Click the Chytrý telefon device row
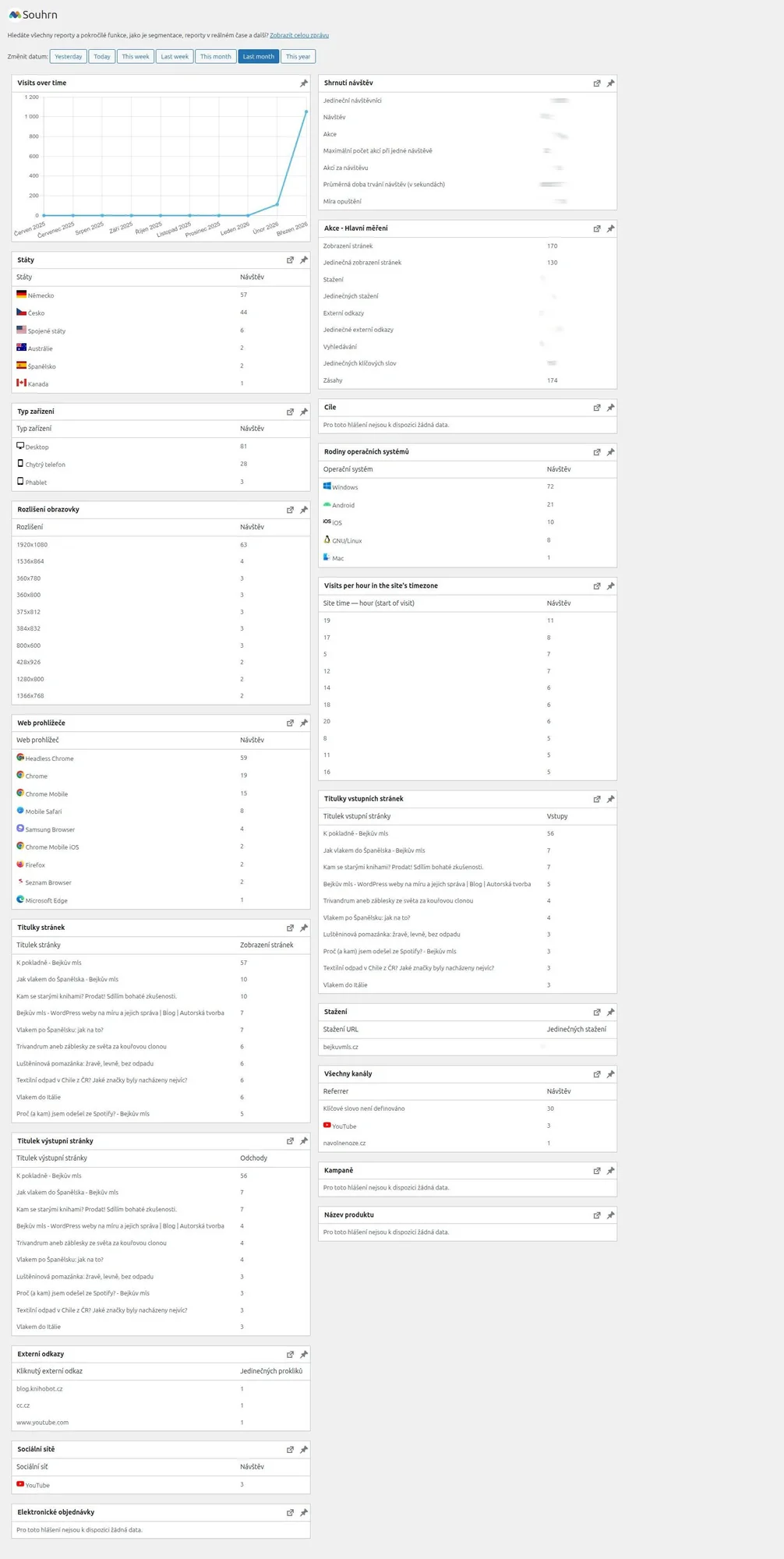Viewport: 784px width, 1559px height. pos(161,465)
